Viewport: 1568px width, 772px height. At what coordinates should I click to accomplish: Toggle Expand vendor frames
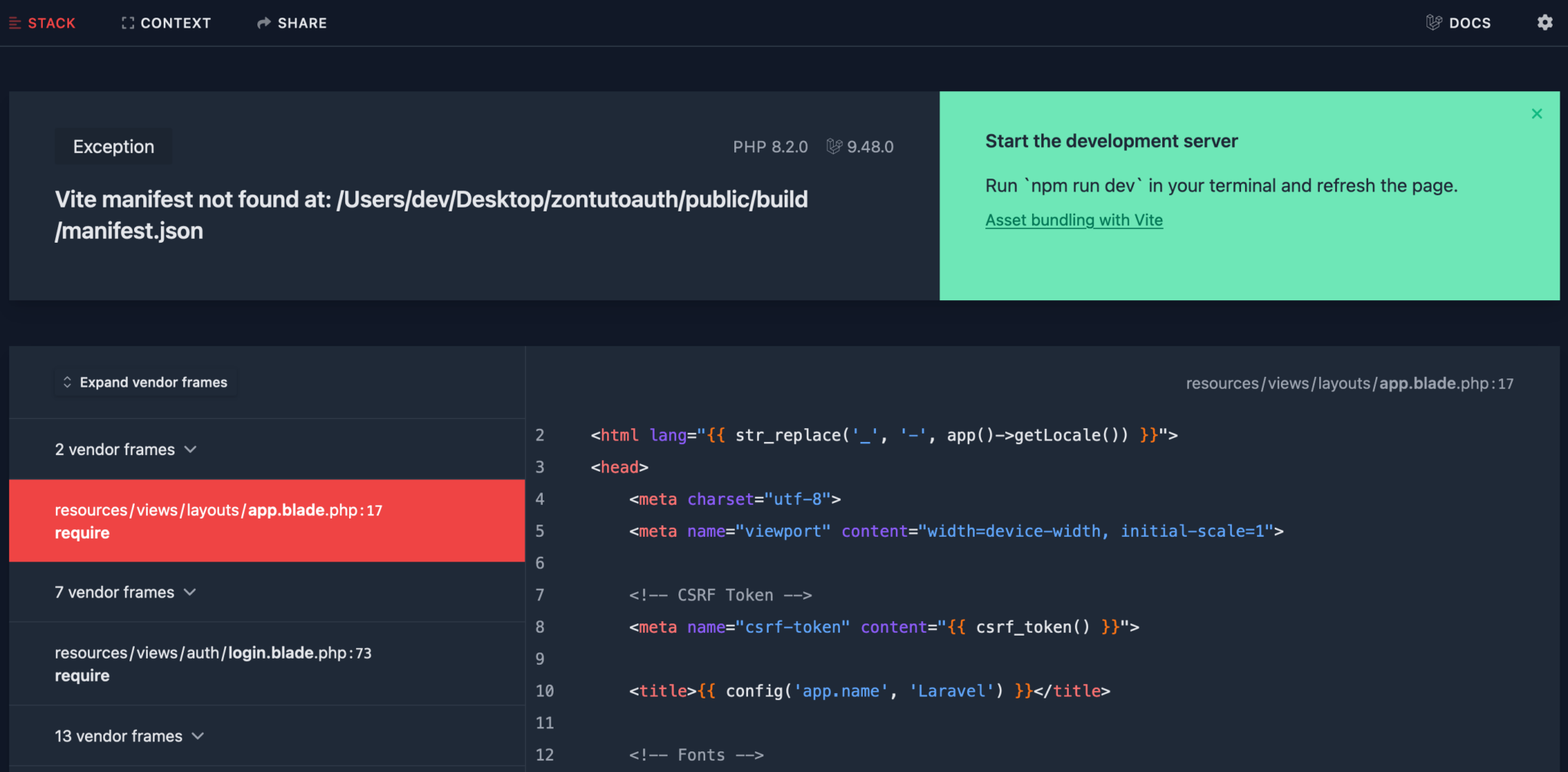(x=145, y=382)
